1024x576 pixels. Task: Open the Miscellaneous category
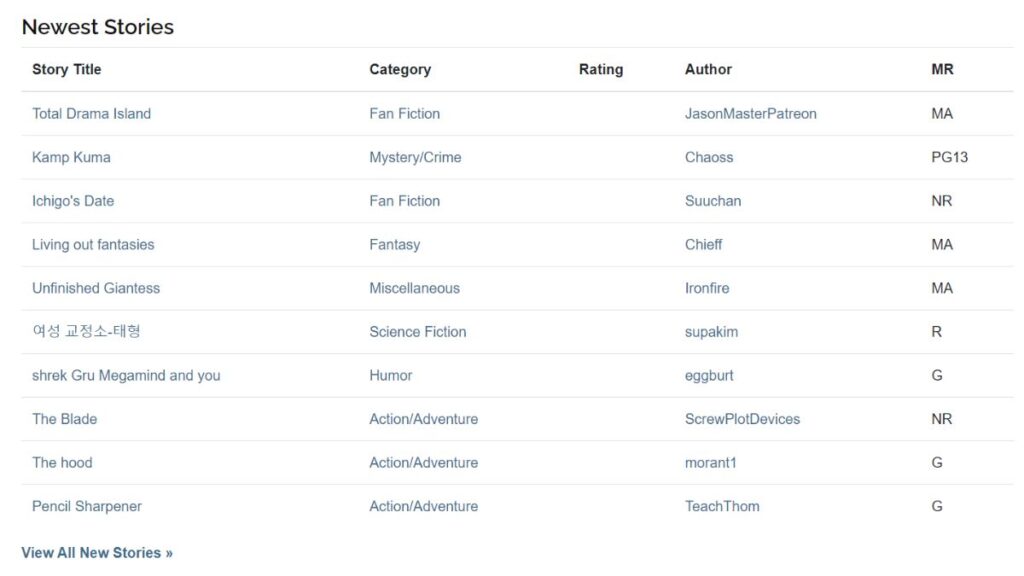coord(414,288)
